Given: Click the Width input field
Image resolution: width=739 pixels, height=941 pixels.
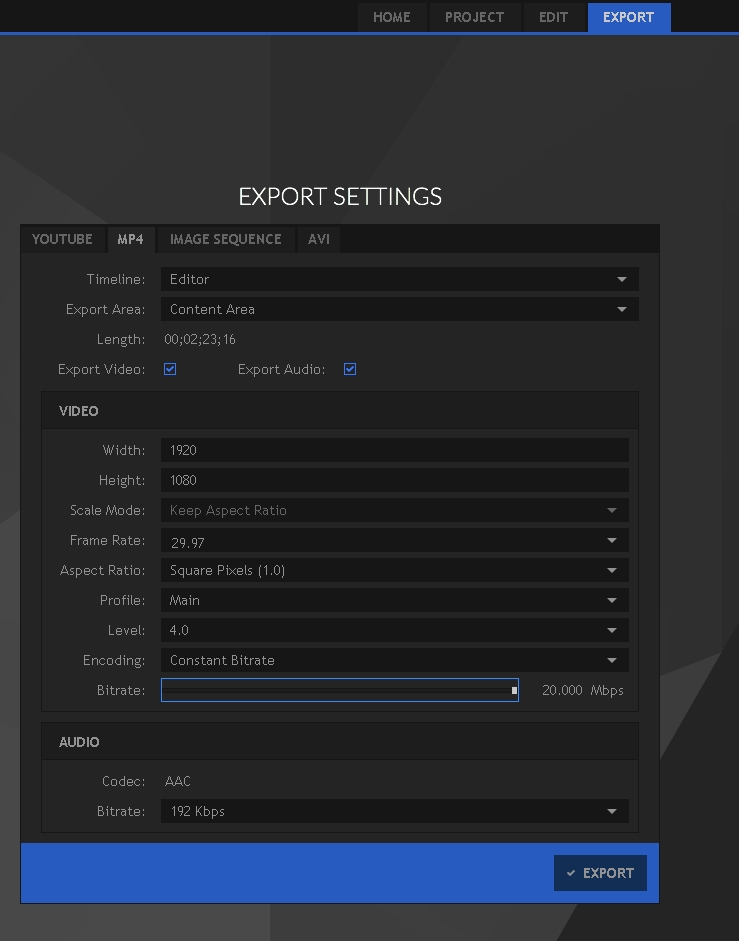Looking at the screenshot, I should click(394, 450).
